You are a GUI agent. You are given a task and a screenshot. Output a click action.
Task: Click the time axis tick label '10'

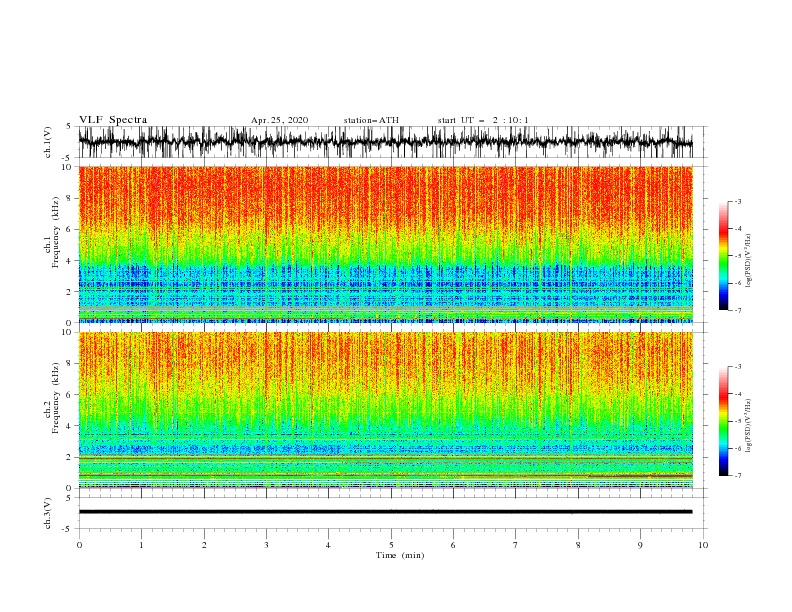703,545
